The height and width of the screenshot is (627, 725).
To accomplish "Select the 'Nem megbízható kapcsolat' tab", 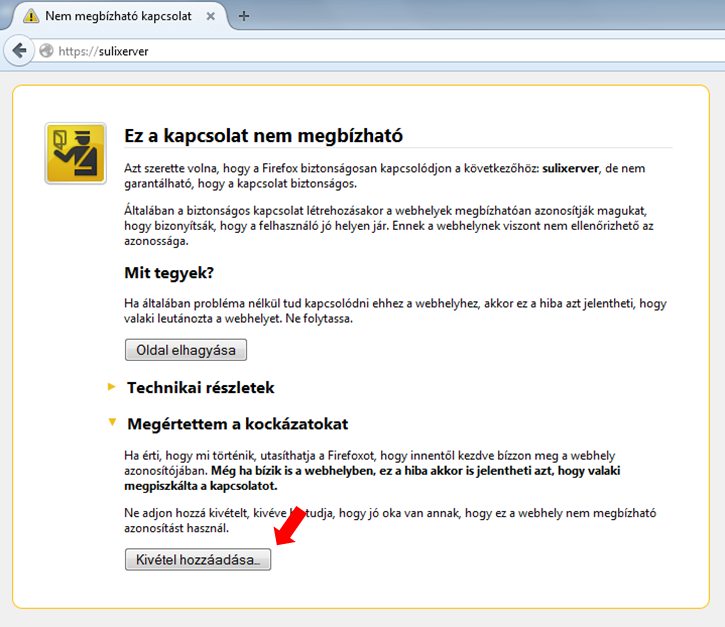I will (x=120, y=16).
